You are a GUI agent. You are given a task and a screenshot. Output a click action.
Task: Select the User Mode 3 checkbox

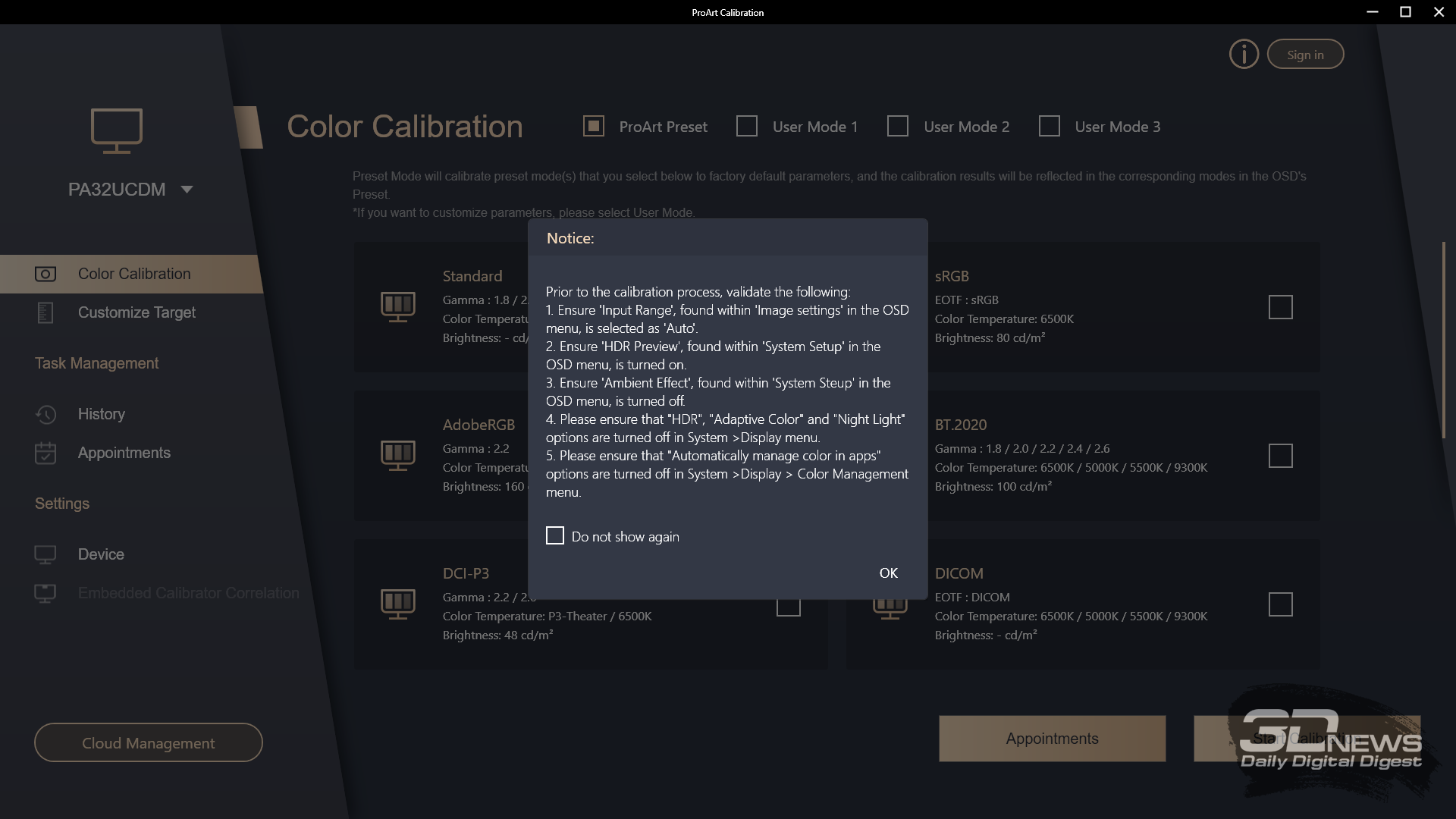click(x=1050, y=126)
